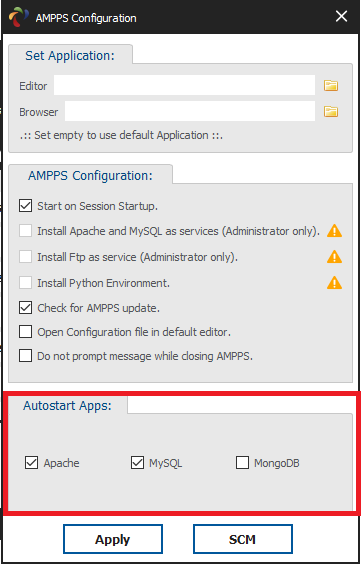Uncheck Apache autostart
This screenshot has height=564, width=362.
pyautogui.click(x=32, y=463)
